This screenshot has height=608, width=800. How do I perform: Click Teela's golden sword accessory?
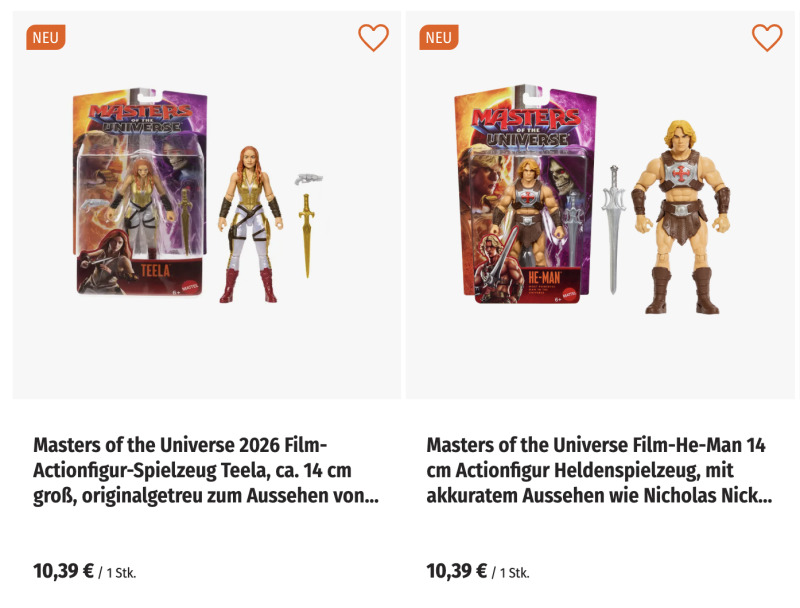click(x=306, y=235)
